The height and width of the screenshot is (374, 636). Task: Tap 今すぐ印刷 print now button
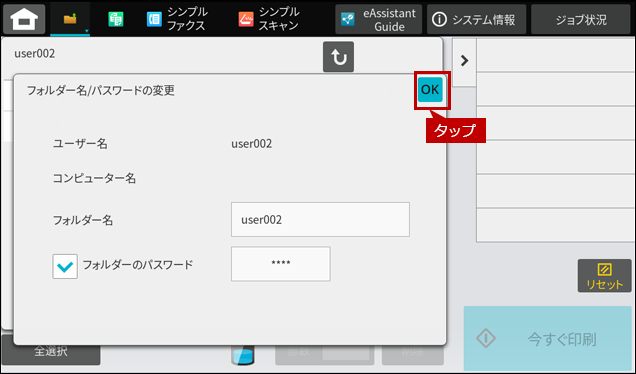tap(548, 338)
